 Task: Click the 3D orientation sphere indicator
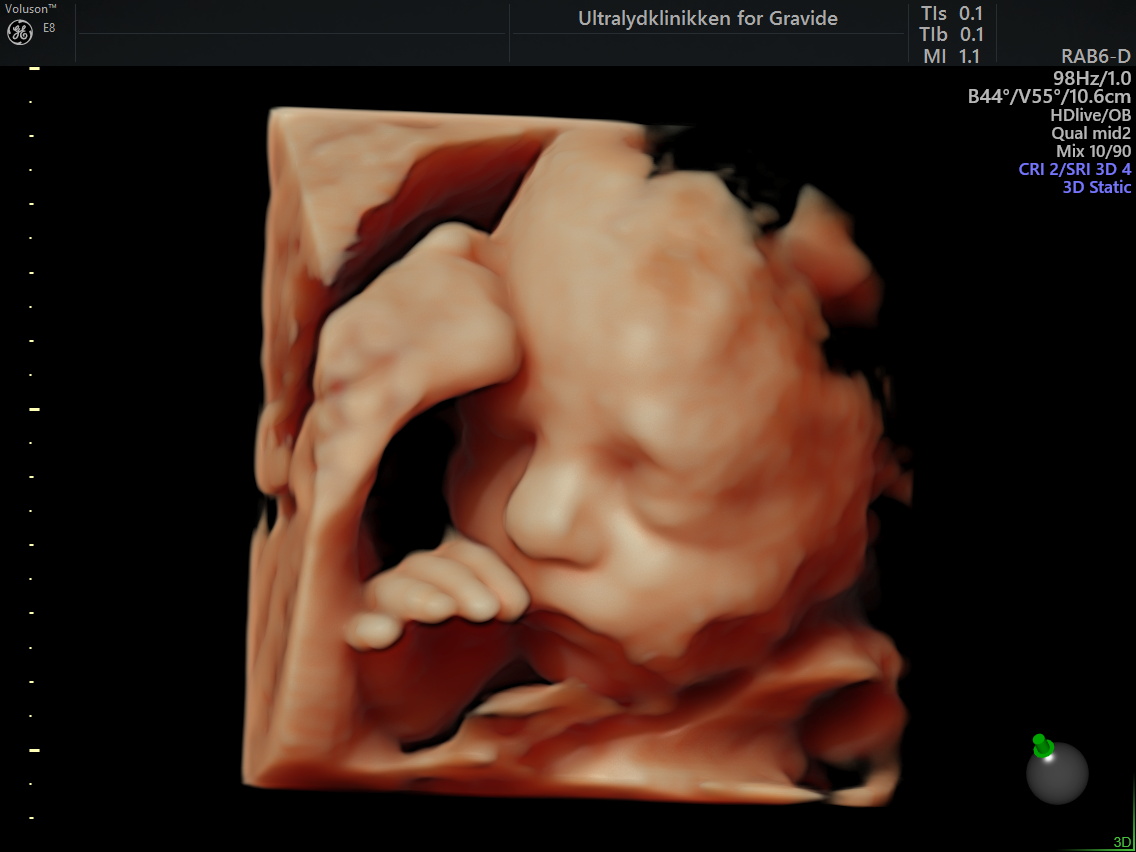(1057, 773)
